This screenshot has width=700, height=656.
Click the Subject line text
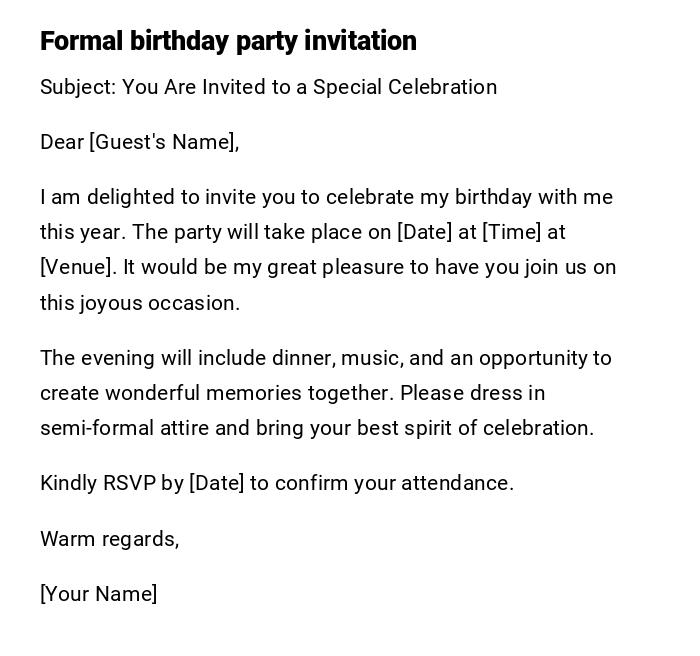(268, 87)
